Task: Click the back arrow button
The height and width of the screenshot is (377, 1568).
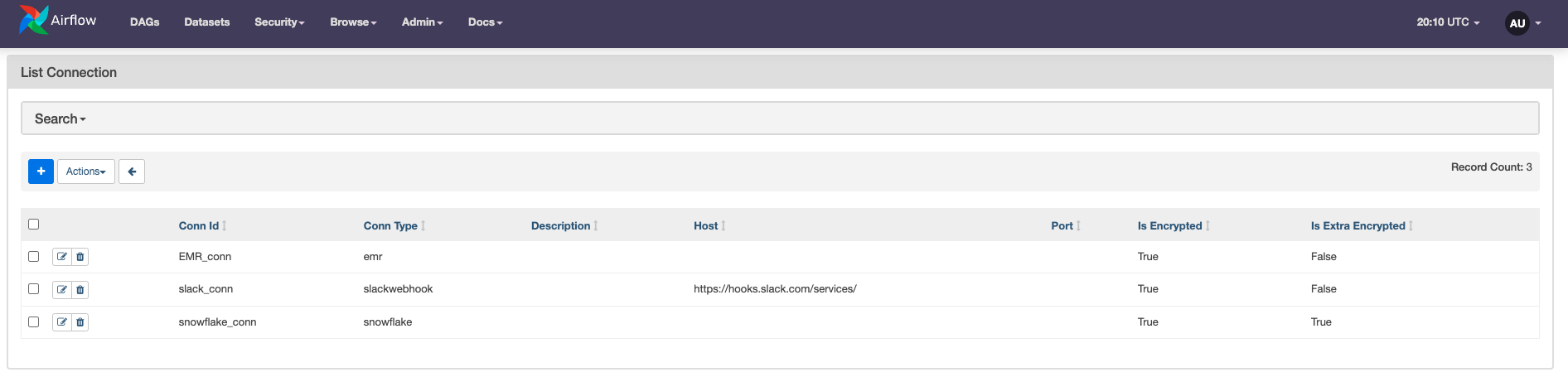Action: tap(132, 172)
